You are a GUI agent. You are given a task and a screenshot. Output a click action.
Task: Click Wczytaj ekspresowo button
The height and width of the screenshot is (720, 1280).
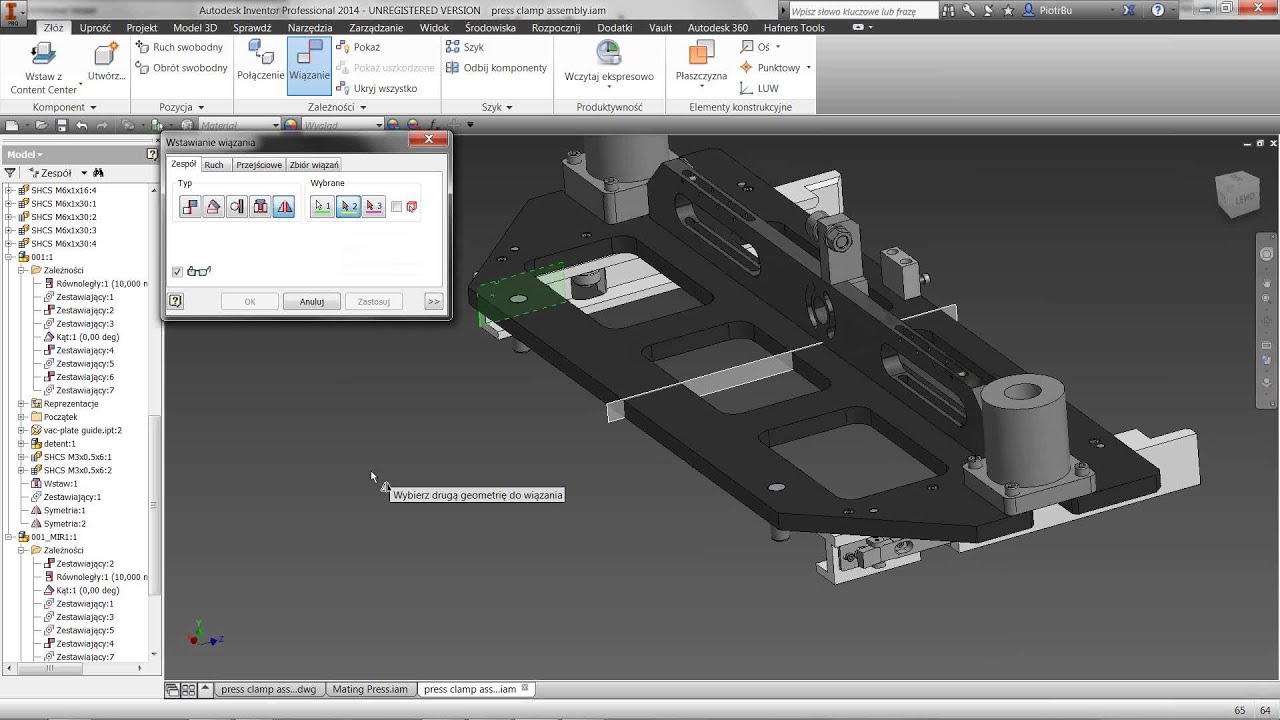pyautogui.click(x=609, y=62)
